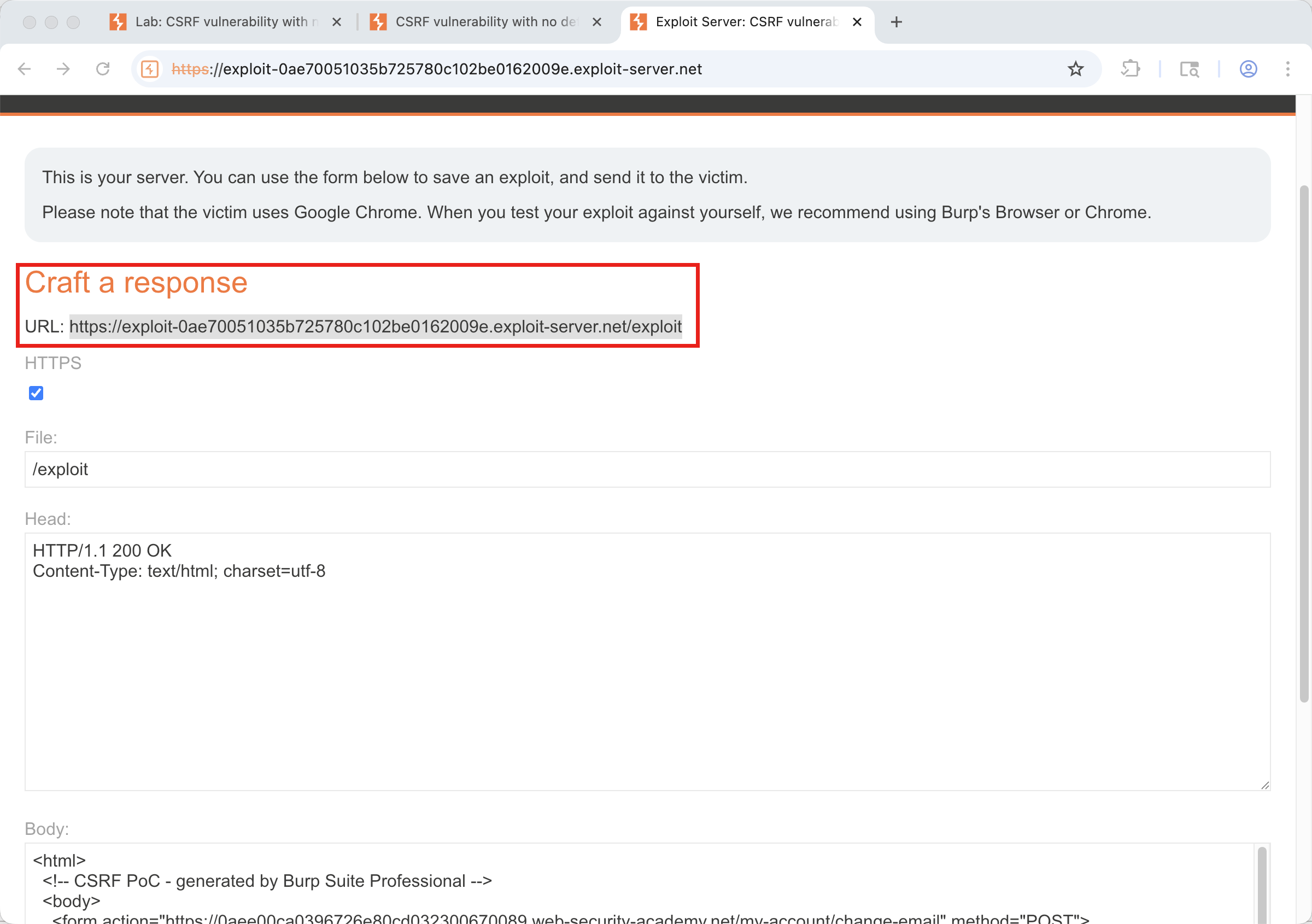Open the Chrome profile icon

pyautogui.click(x=1248, y=69)
